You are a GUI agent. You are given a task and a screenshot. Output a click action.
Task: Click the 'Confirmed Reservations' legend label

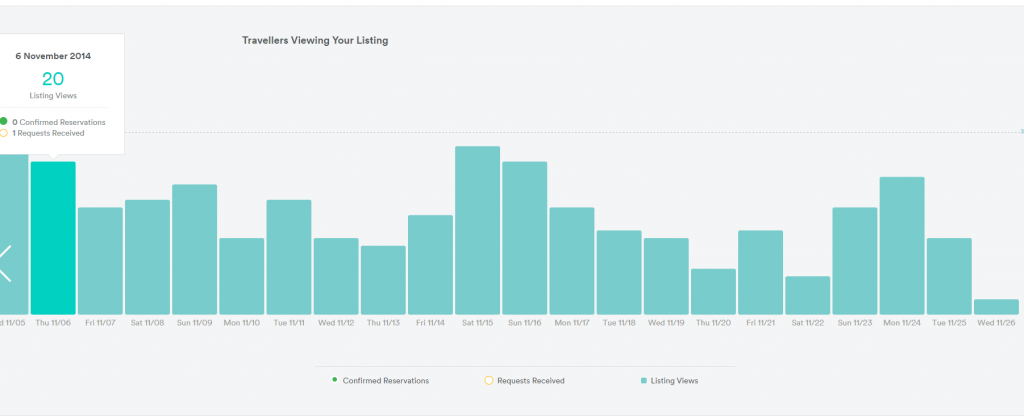click(x=386, y=380)
